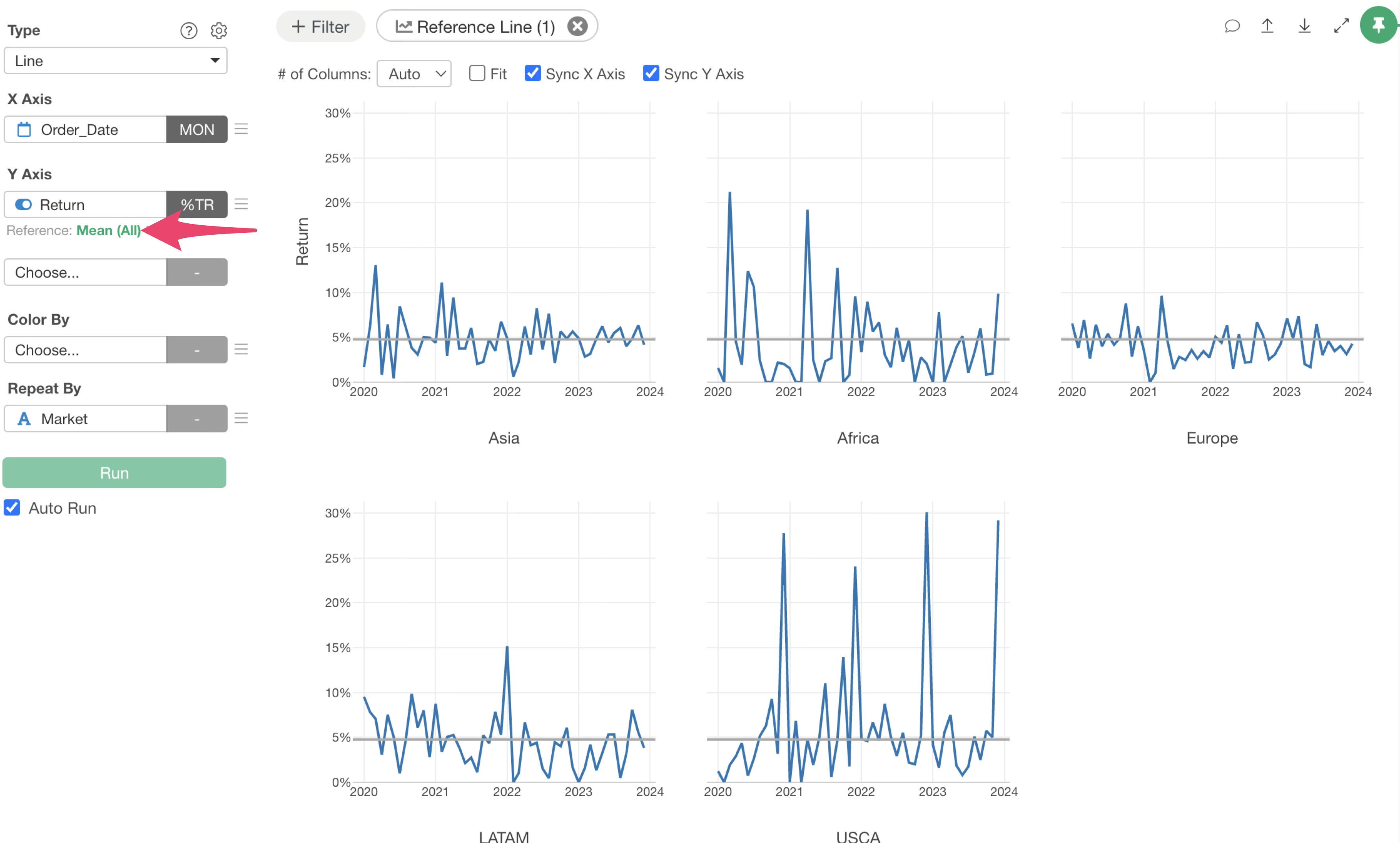Click the MON date unit selector
Screen dimensions: 1400x843
click(197, 129)
